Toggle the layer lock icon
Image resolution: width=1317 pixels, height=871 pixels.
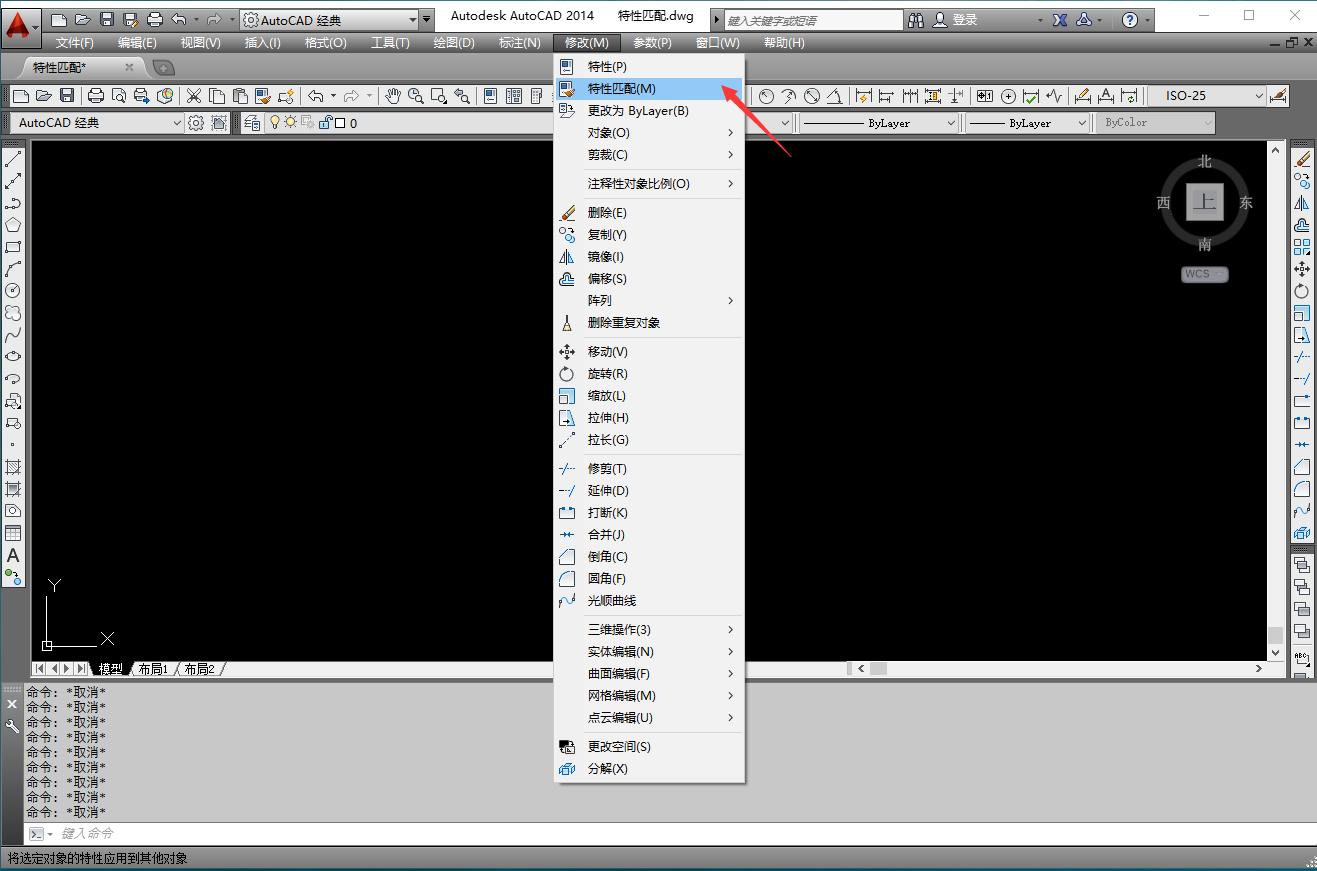(x=325, y=123)
